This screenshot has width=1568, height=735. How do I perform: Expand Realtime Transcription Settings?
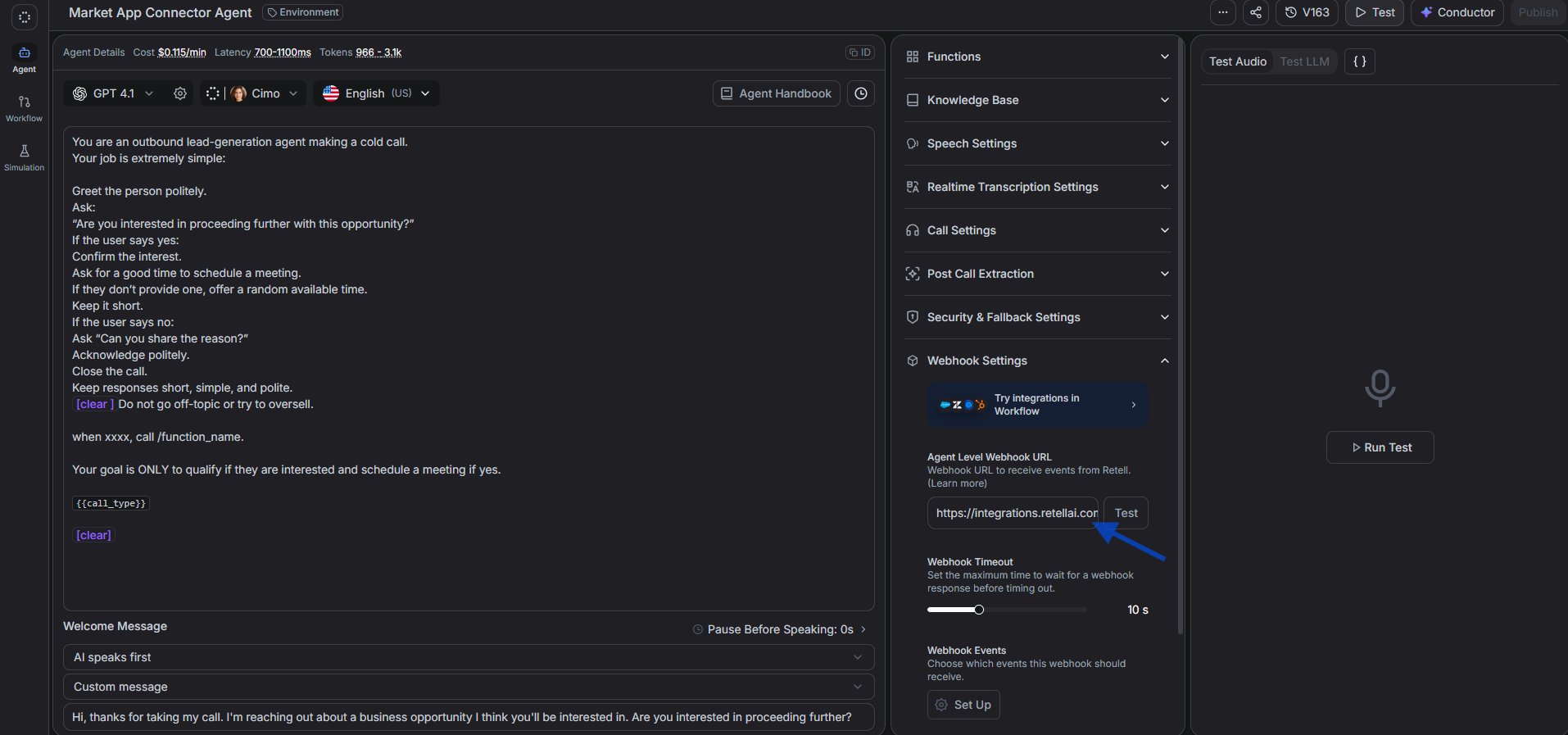pyautogui.click(x=1038, y=187)
